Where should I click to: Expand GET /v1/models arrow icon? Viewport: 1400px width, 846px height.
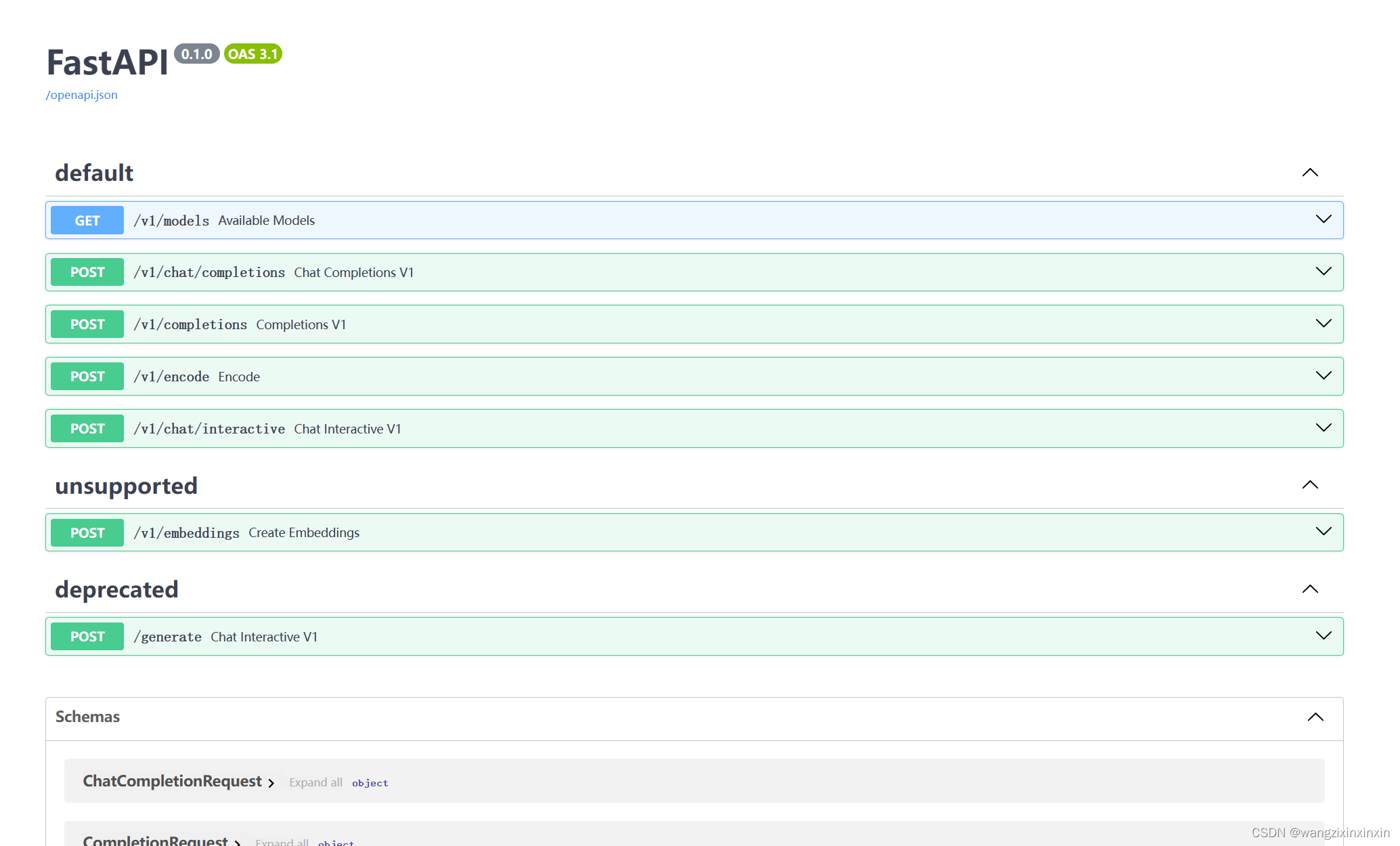(x=1323, y=219)
